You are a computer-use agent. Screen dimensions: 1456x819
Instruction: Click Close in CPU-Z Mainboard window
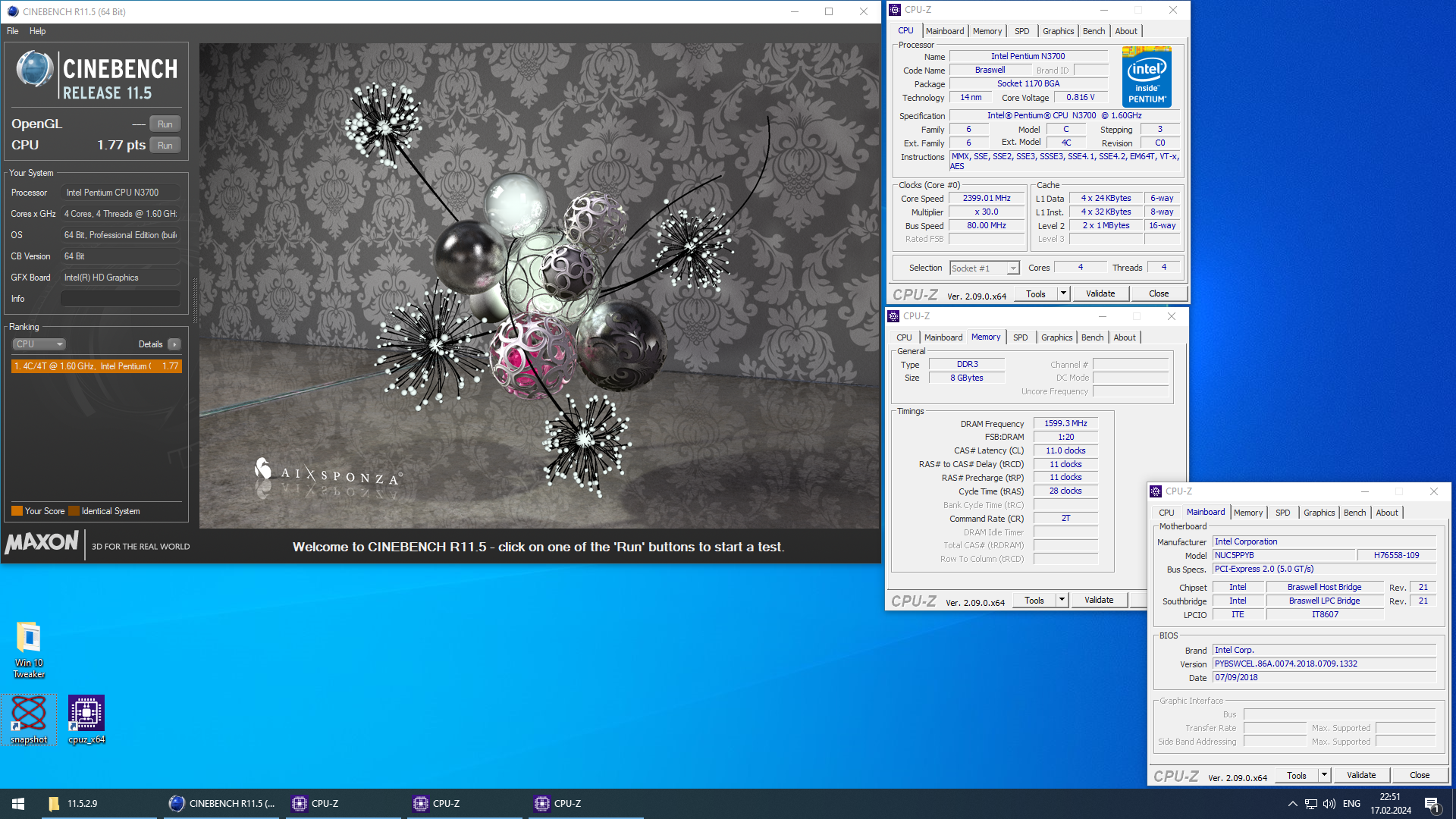(1420, 775)
